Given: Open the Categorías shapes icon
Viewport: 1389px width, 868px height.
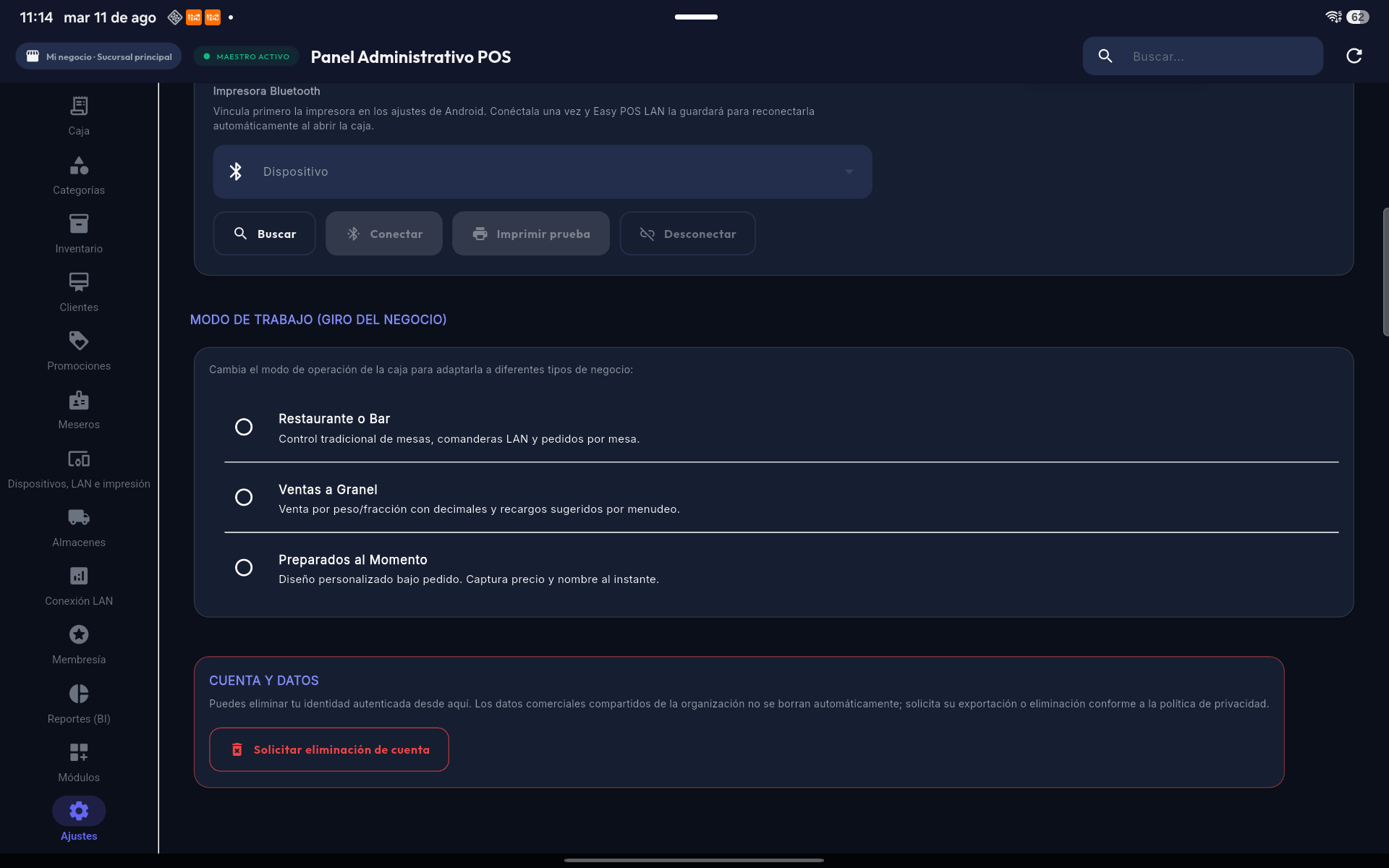Looking at the screenshot, I should [x=79, y=166].
